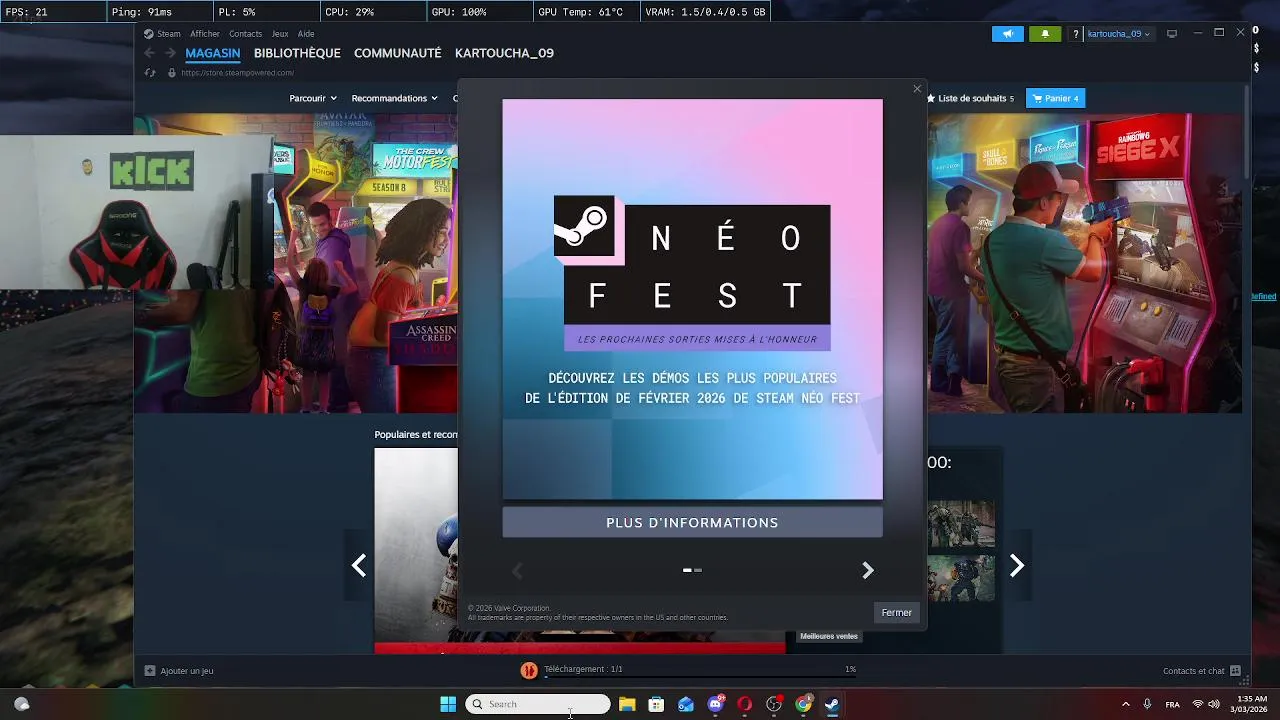Click the FRA language indicator
This screenshot has height=720, width=1280.
pyautogui.click(x=1172, y=704)
